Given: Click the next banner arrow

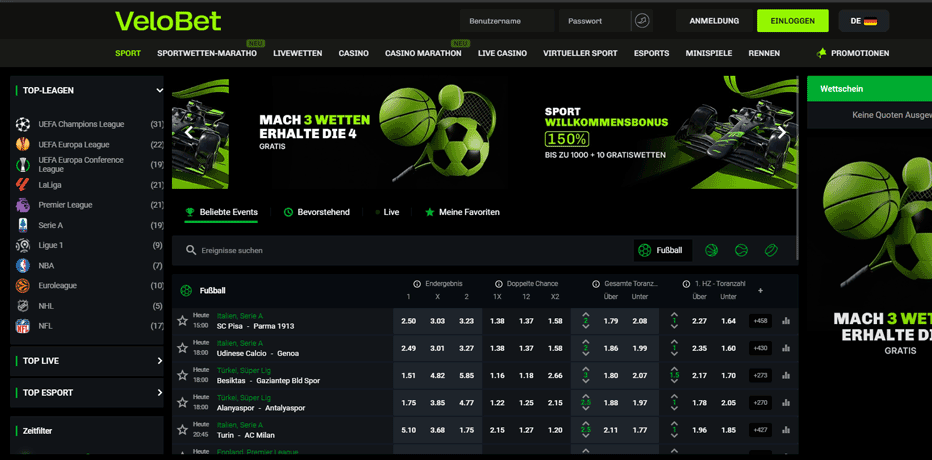Looking at the screenshot, I should coord(781,132).
